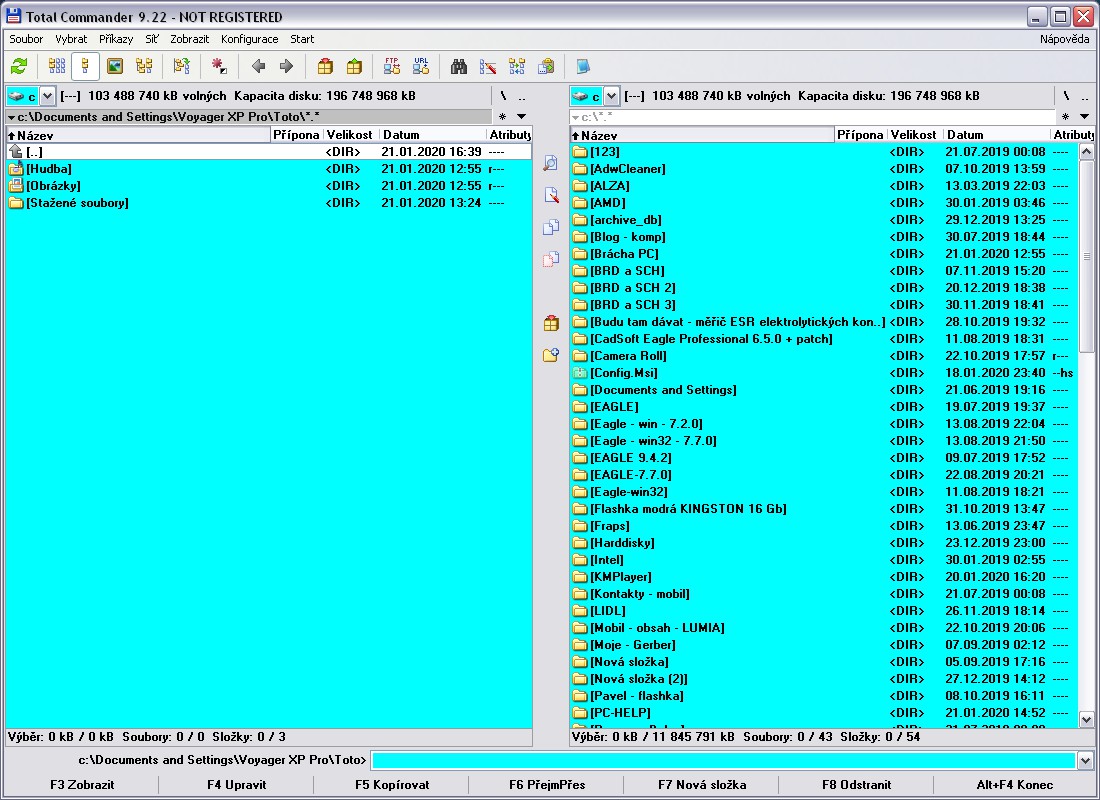Image resolution: width=1100 pixels, height=800 pixels.
Task: Click the FTP connect toolbar icon
Action: click(392, 66)
